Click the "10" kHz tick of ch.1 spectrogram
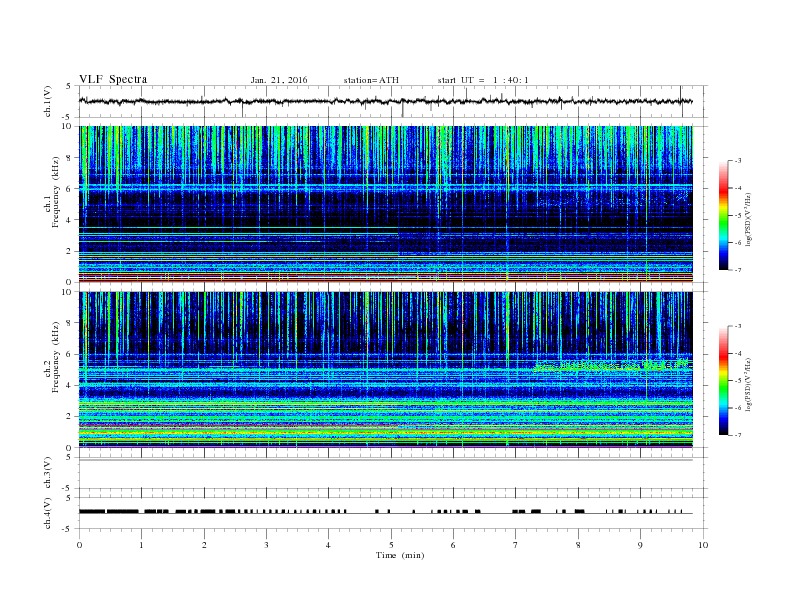Image resolution: width=792 pixels, height=612 pixels. coord(67,126)
